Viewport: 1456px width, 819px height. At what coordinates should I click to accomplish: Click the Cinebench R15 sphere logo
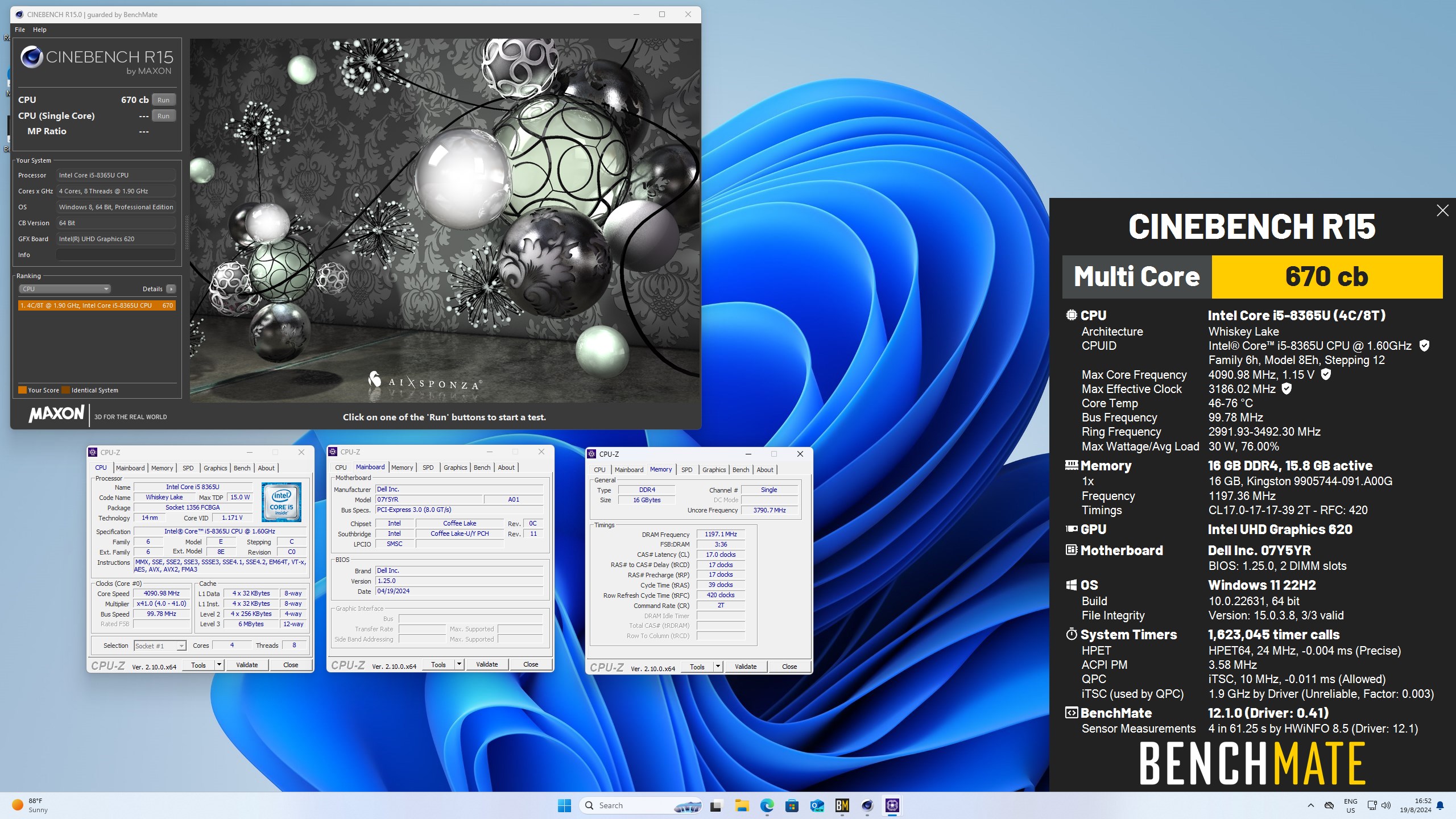pos(32,57)
